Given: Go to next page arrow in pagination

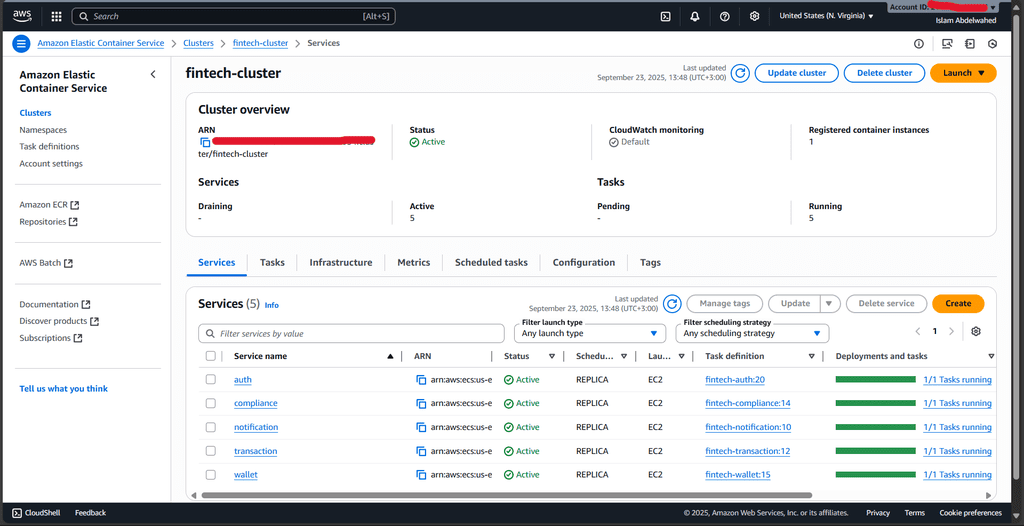Looking at the screenshot, I should (x=952, y=331).
